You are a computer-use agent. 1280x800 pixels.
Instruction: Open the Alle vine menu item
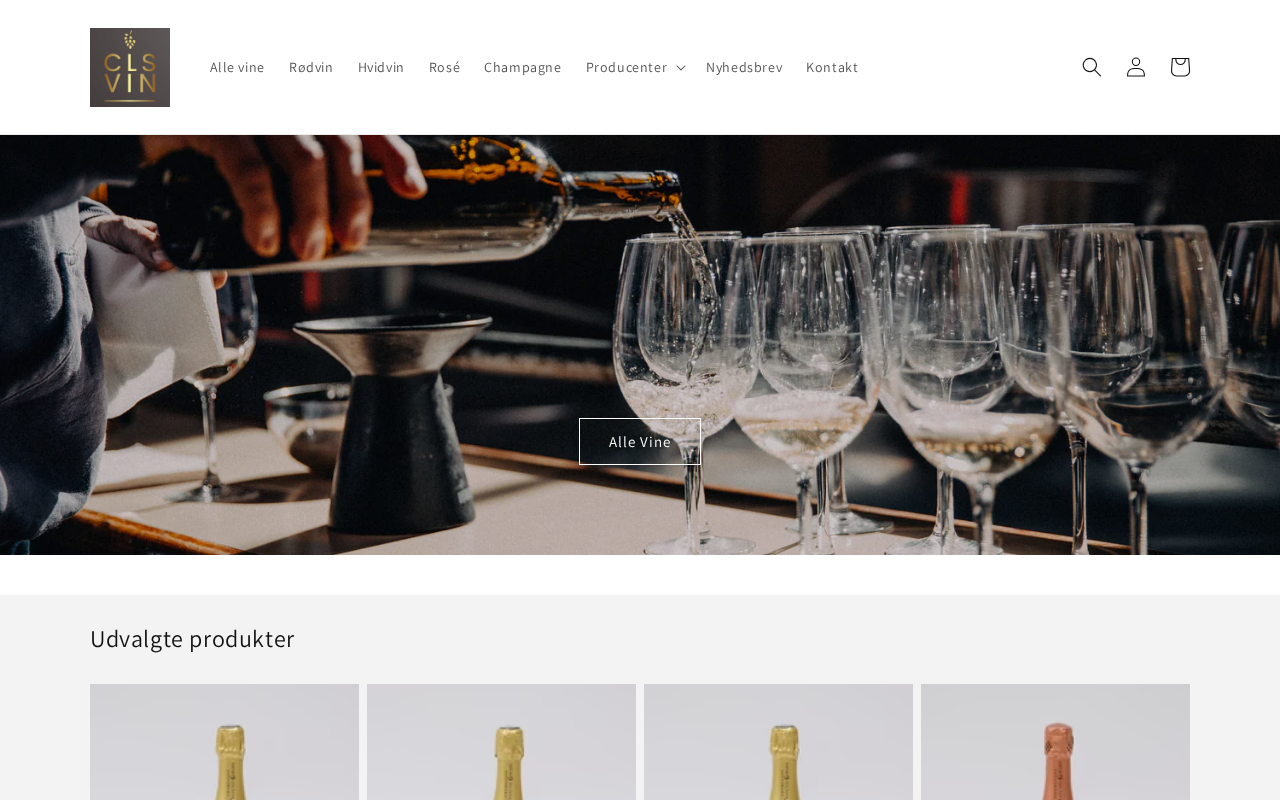(x=237, y=67)
